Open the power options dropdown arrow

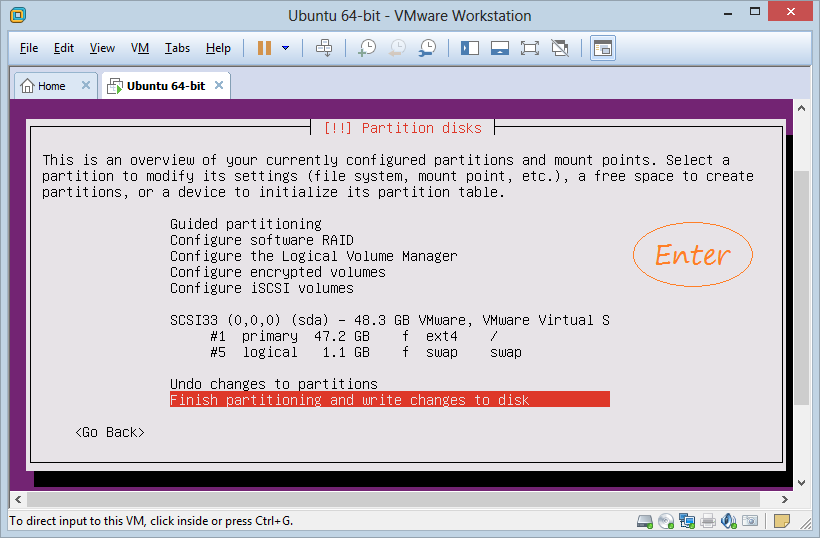[286, 48]
